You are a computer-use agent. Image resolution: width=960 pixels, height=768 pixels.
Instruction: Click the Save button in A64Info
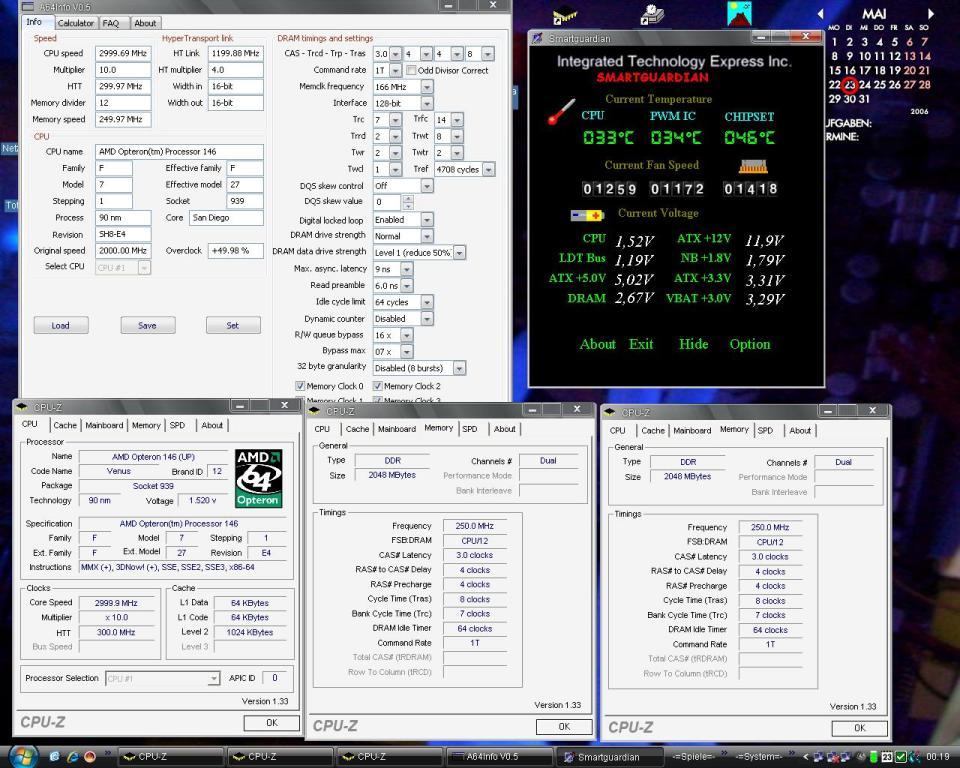[147, 325]
